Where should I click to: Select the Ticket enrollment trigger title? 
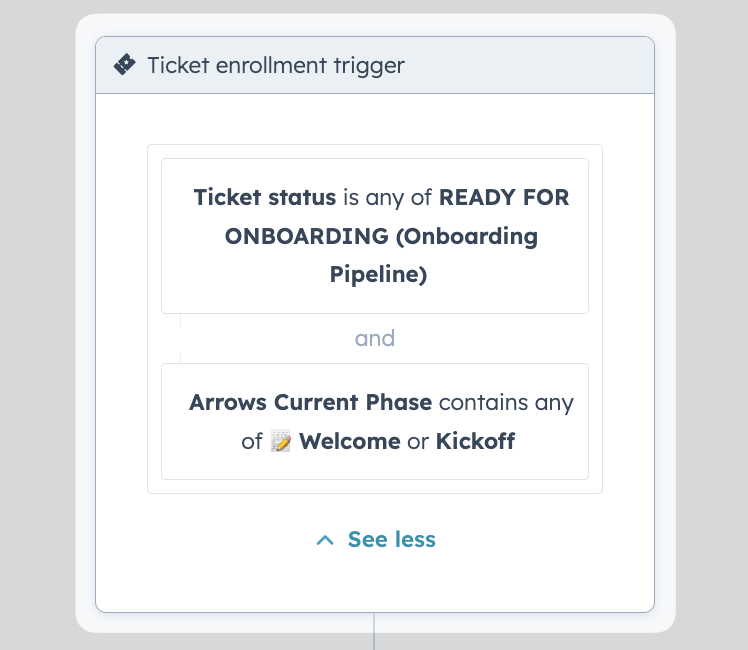coord(276,65)
